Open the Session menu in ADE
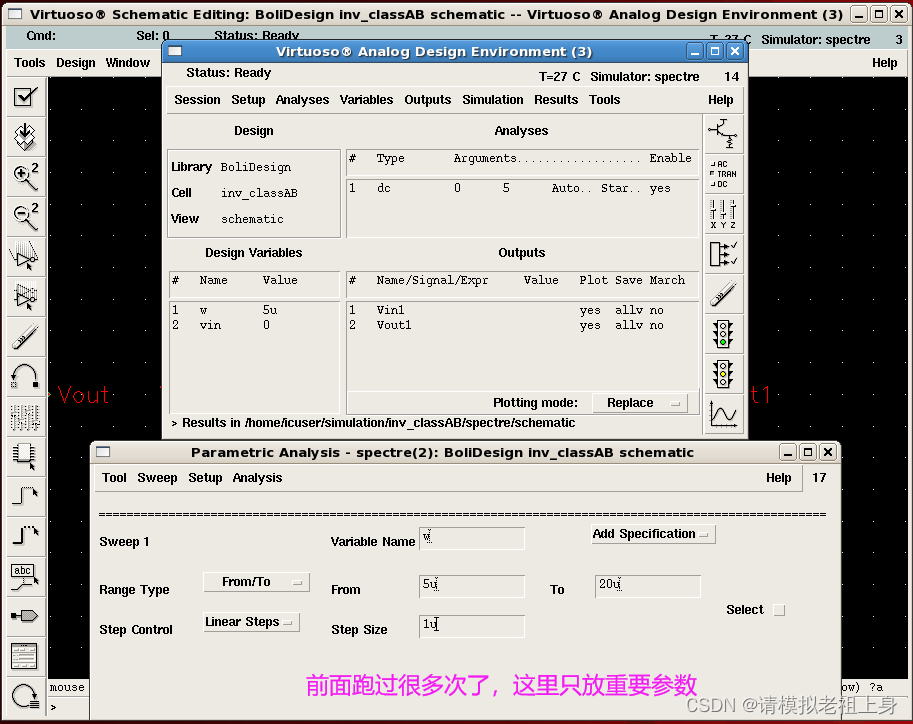Image resolution: width=913 pixels, height=724 pixels. tap(197, 100)
